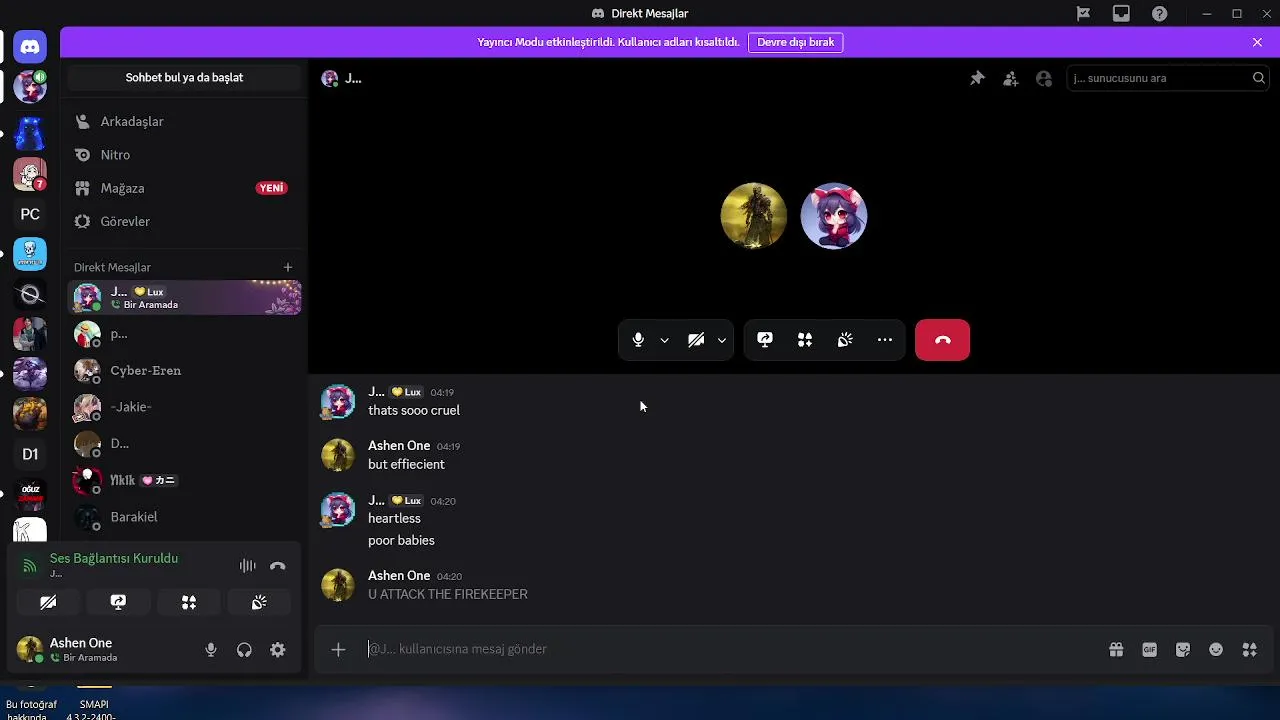This screenshot has width=1280, height=720.
Task: Open the DM with Barakiel
Action: coord(184,517)
